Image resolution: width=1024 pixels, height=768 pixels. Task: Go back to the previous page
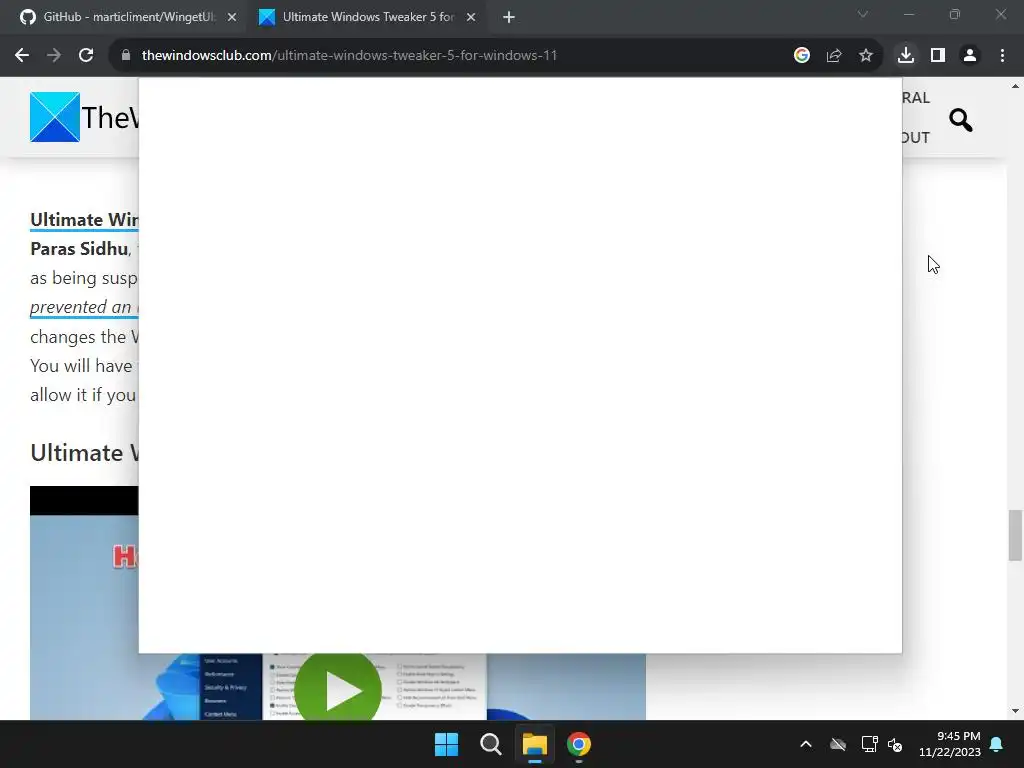(x=22, y=56)
